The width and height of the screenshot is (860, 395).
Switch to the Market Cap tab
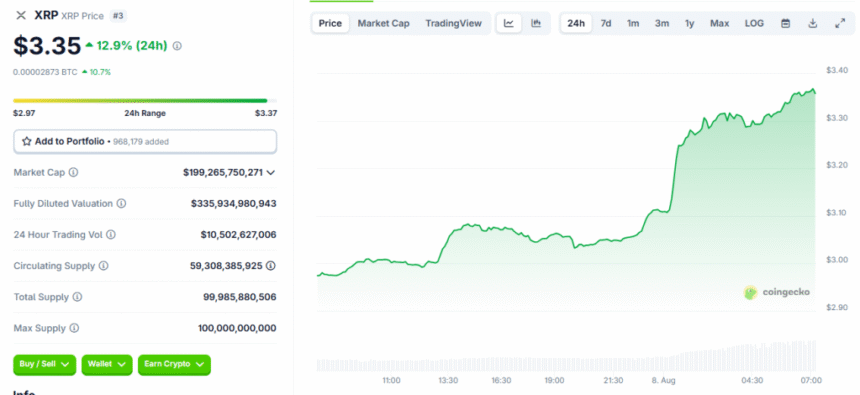click(383, 24)
